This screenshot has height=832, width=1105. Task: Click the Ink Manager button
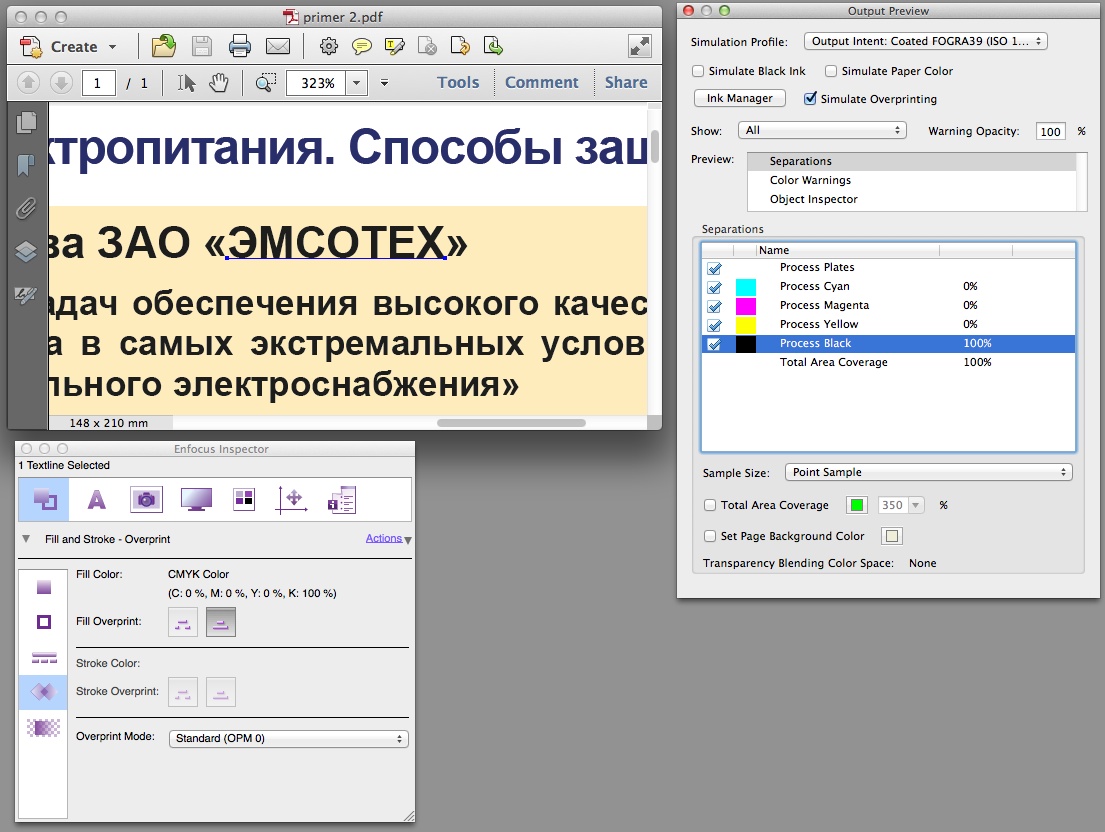tap(740, 99)
